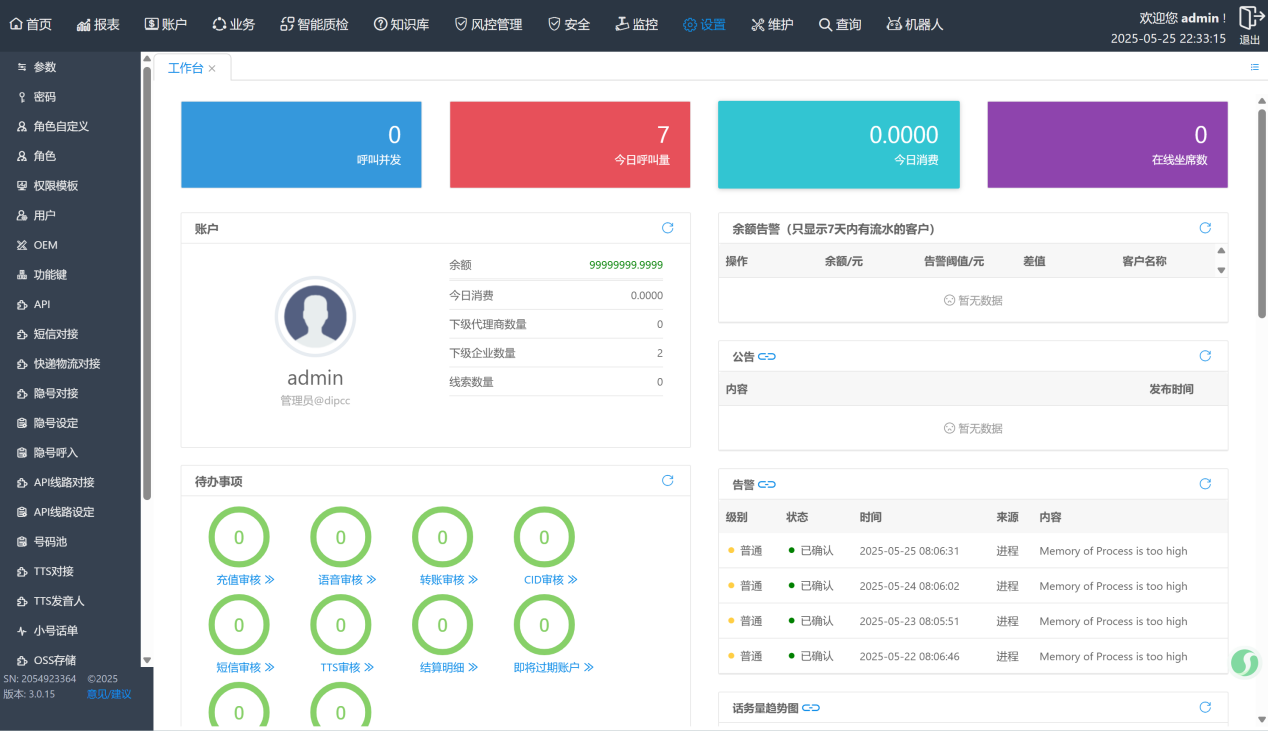
Task: Close the 工作台 tab
Action: [212, 68]
